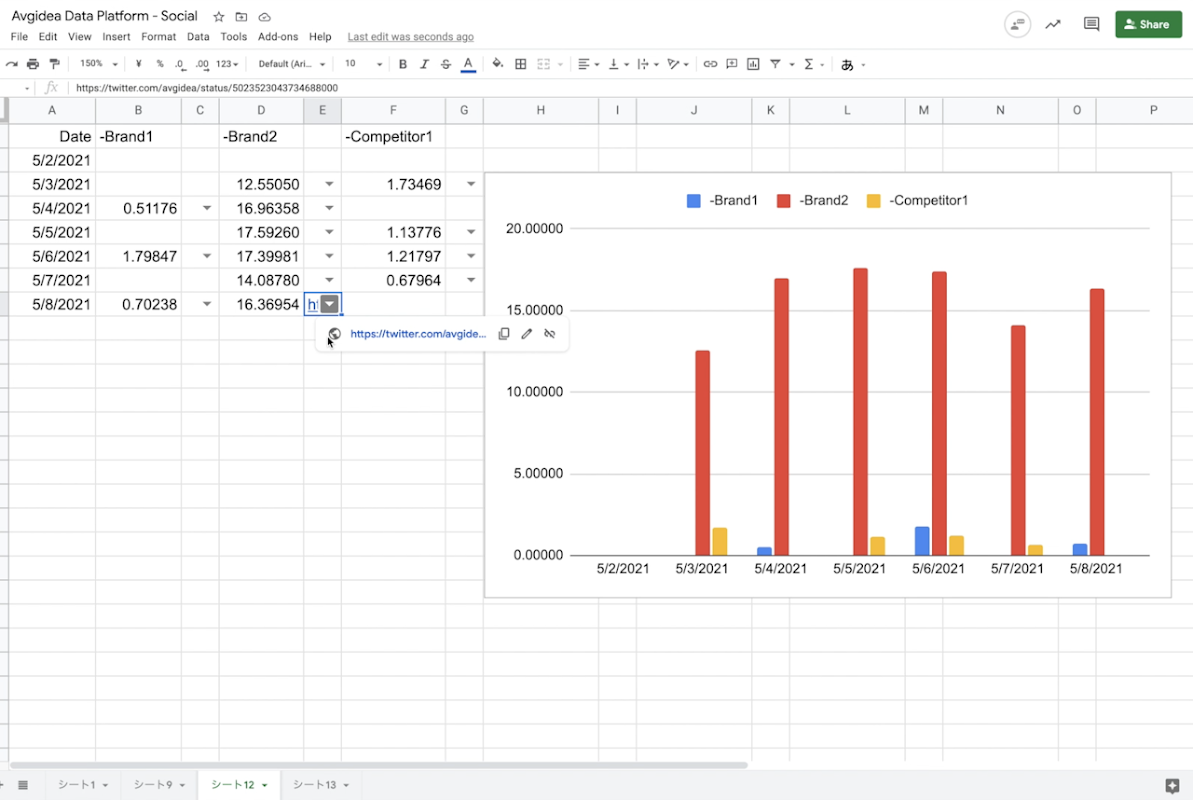Edit the link with the pencil icon
The image size is (1193, 800).
click(x=527, y=333)
